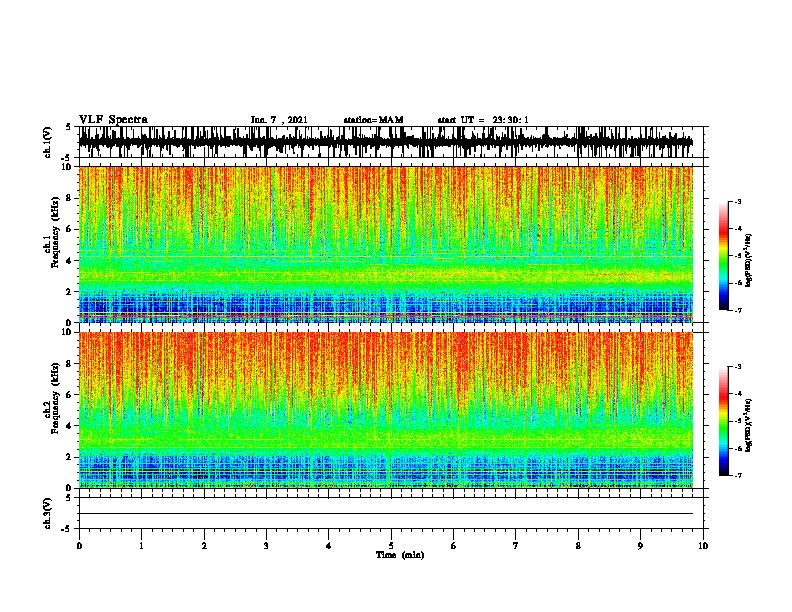Click the -3 label on ch.2 color scale

738,367
